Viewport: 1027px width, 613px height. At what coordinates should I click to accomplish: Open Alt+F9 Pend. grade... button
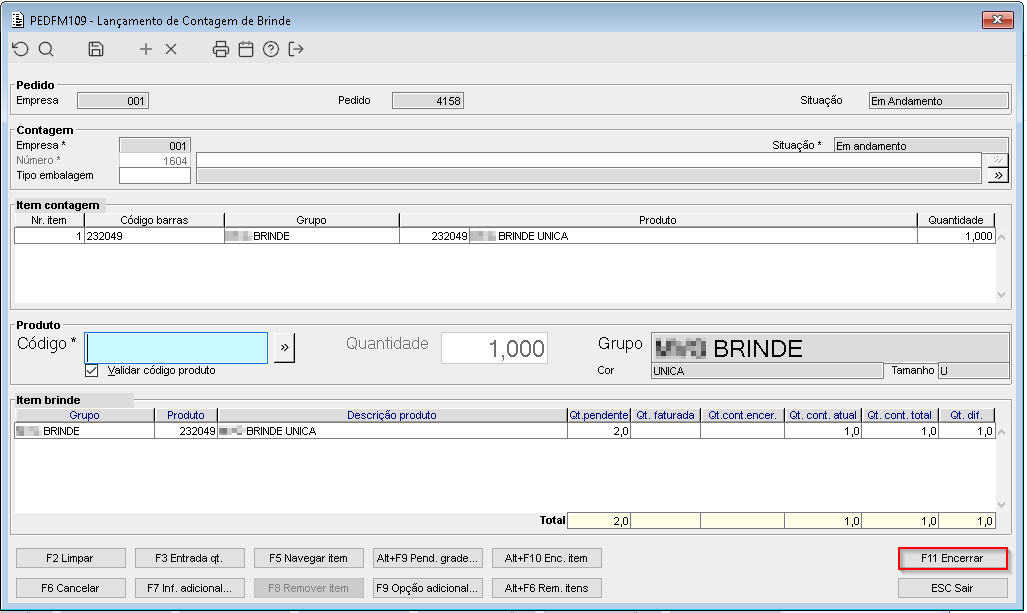(427, 559)
